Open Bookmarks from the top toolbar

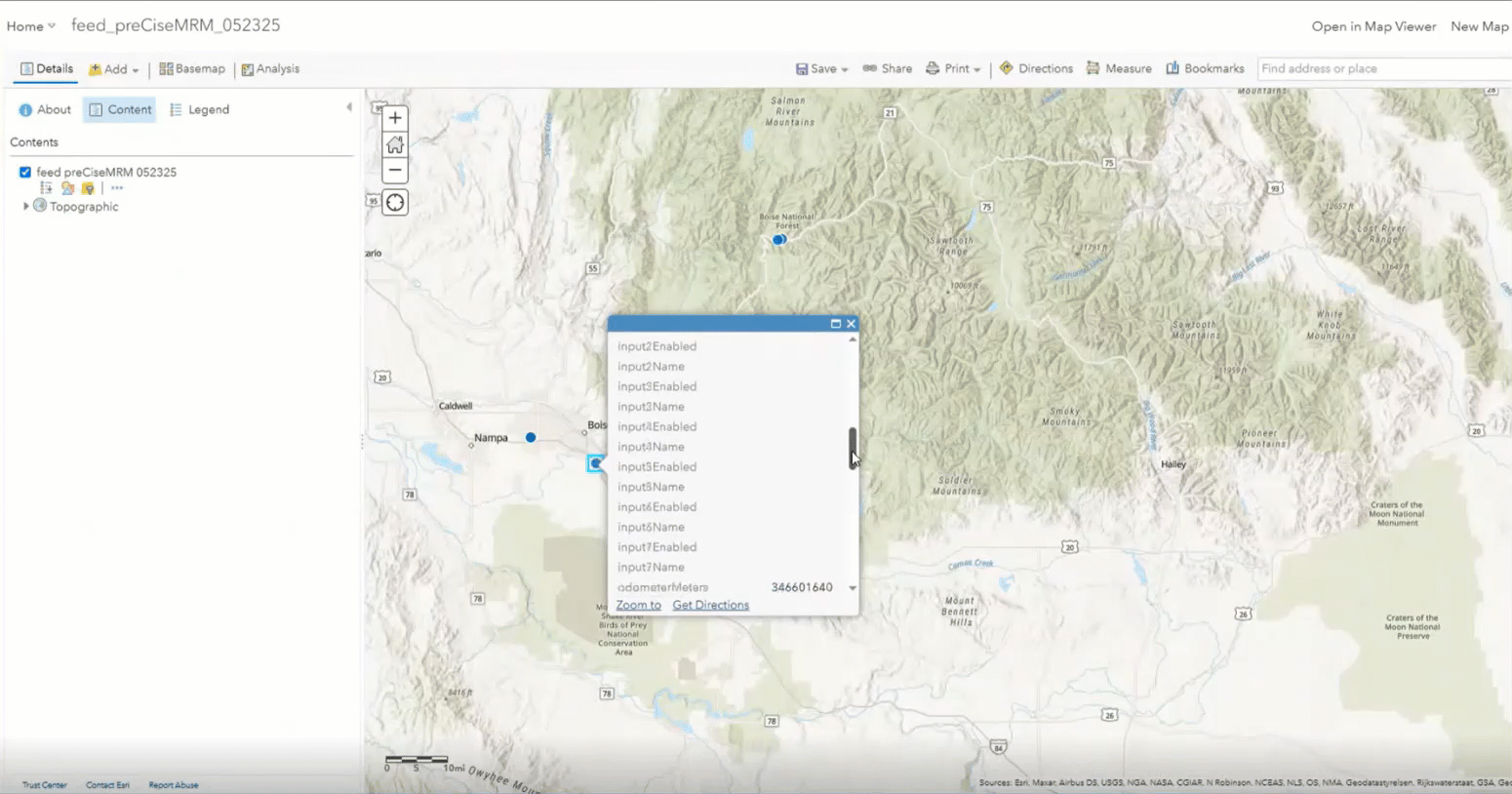click(x=1205, y=68)
